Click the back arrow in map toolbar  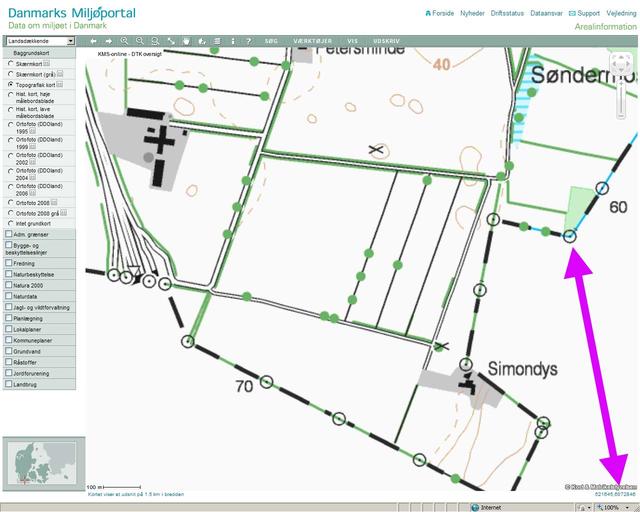(93, 41)
